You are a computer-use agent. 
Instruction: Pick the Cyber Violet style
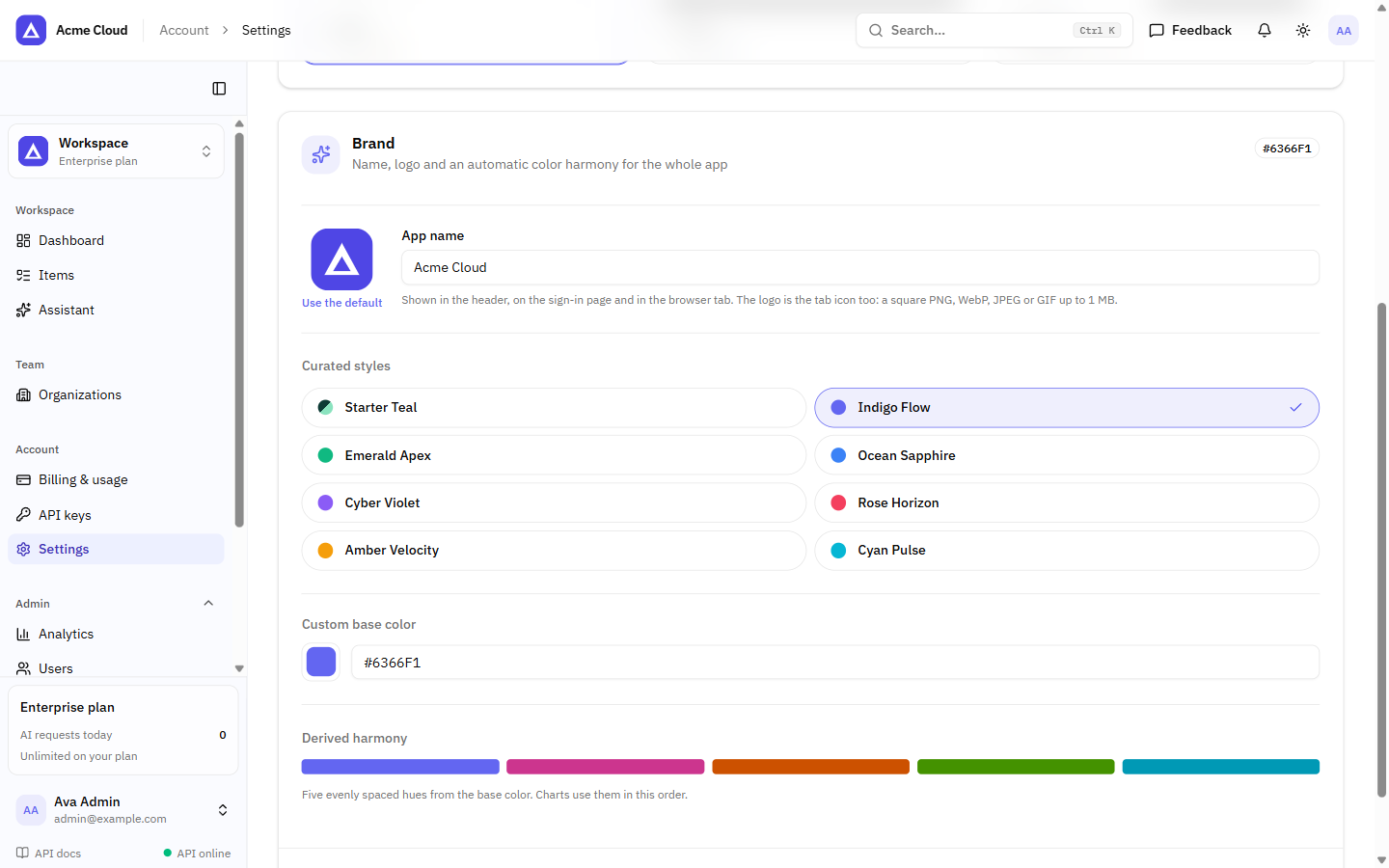pyautogui.click(x=554, y=502)
